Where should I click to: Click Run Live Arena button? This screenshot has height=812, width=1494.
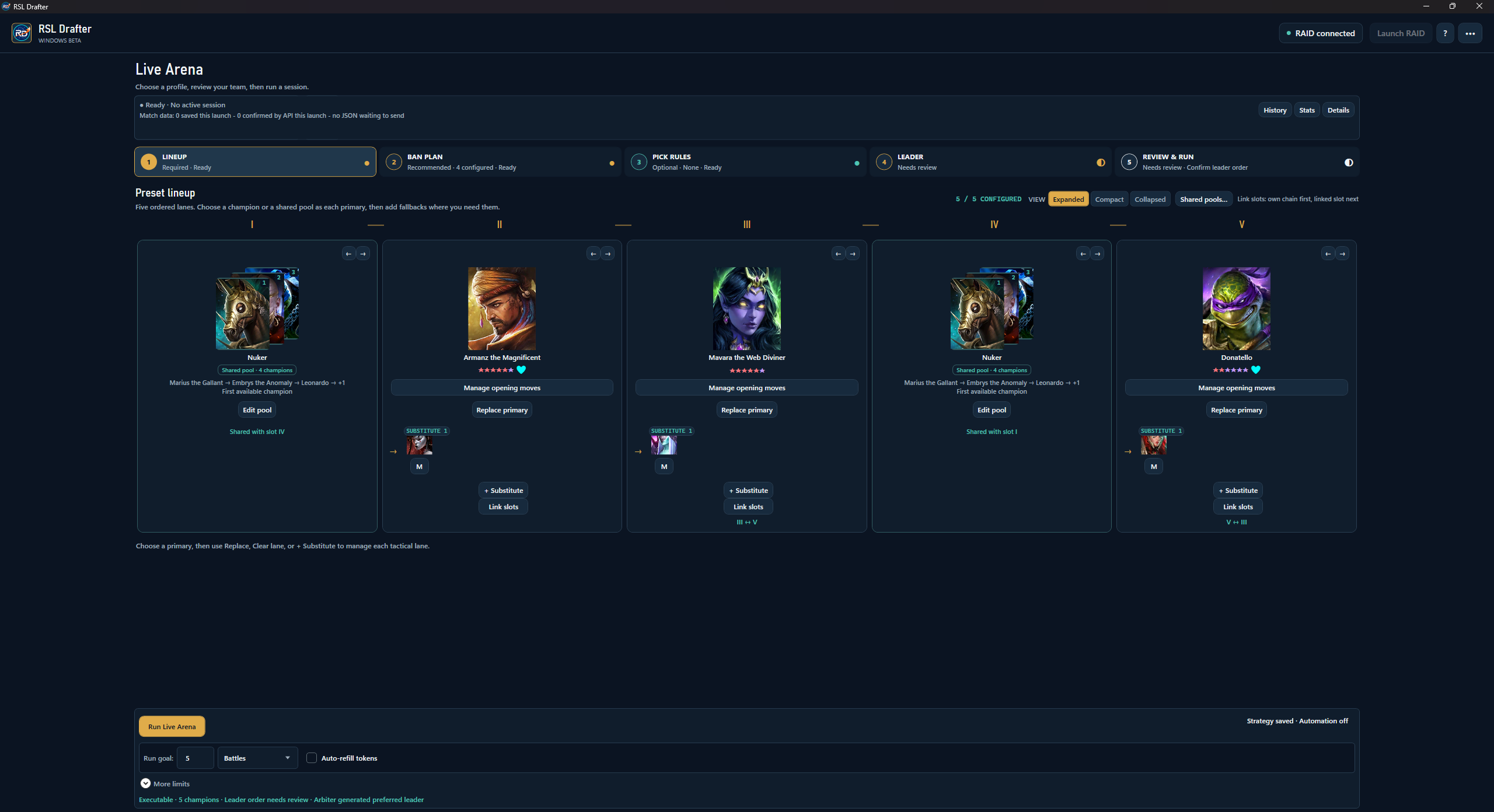coord(172,726)
